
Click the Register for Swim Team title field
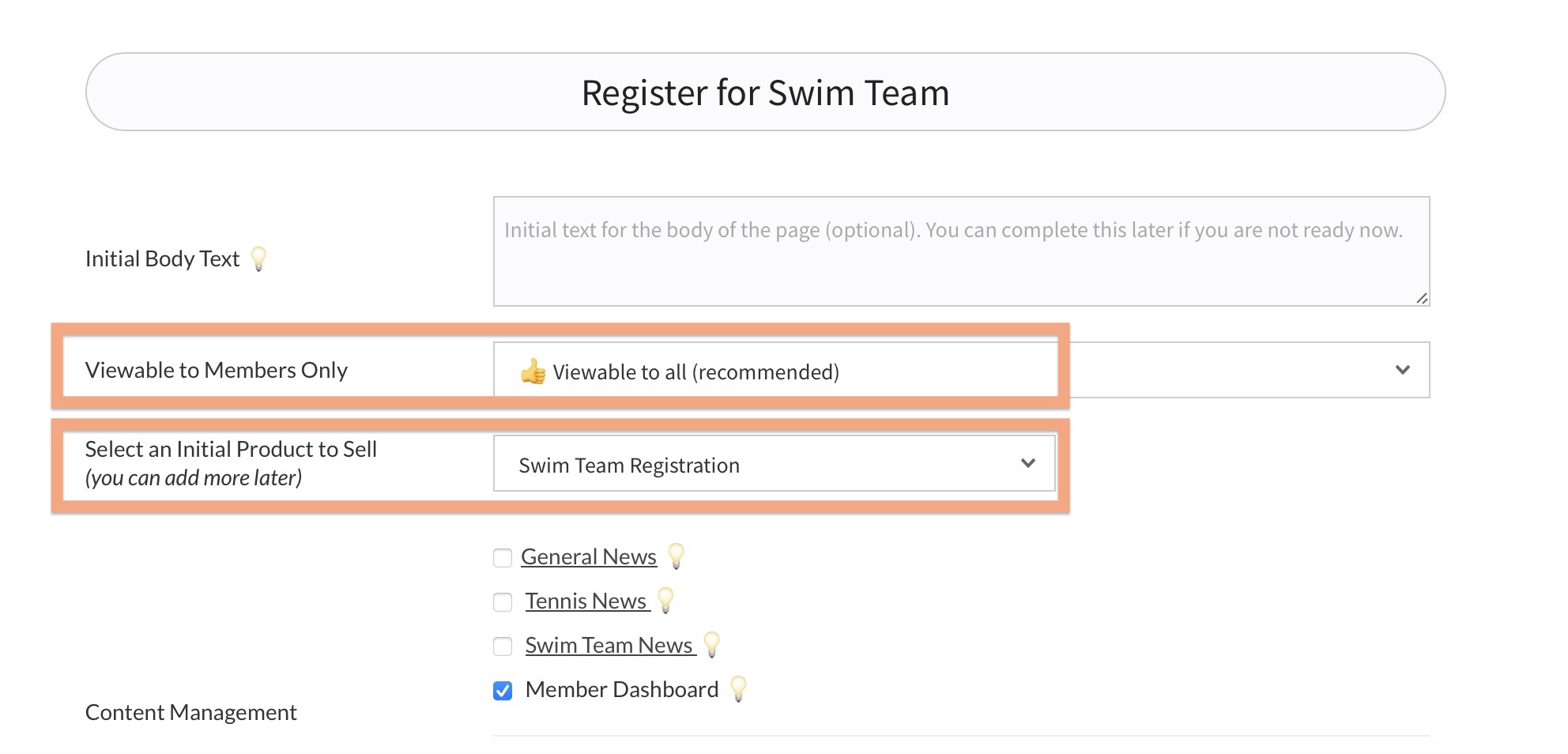click(765, 92)
